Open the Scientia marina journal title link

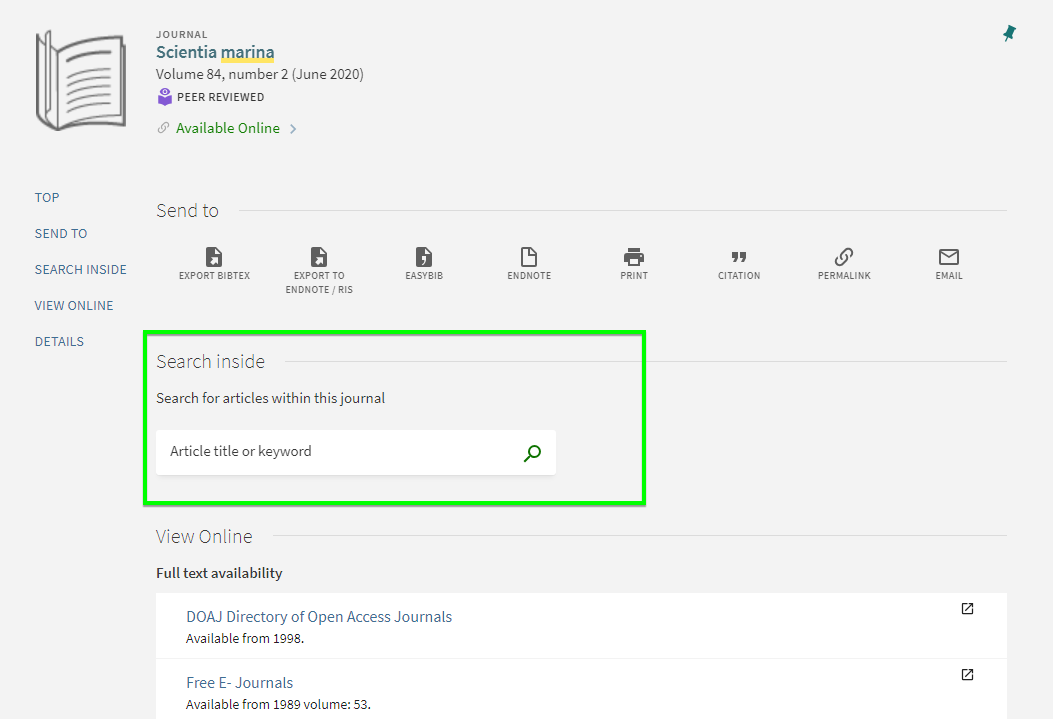[x=215, y=53]
